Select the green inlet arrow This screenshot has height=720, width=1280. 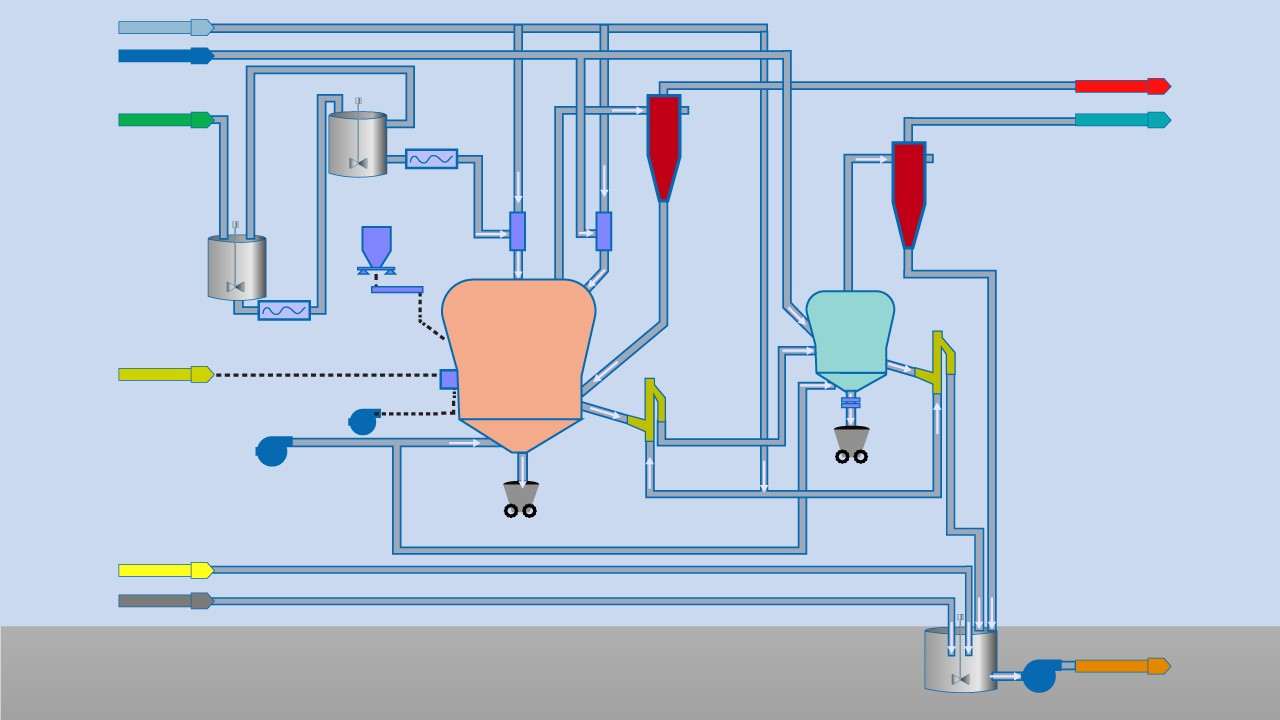[165, 120]
